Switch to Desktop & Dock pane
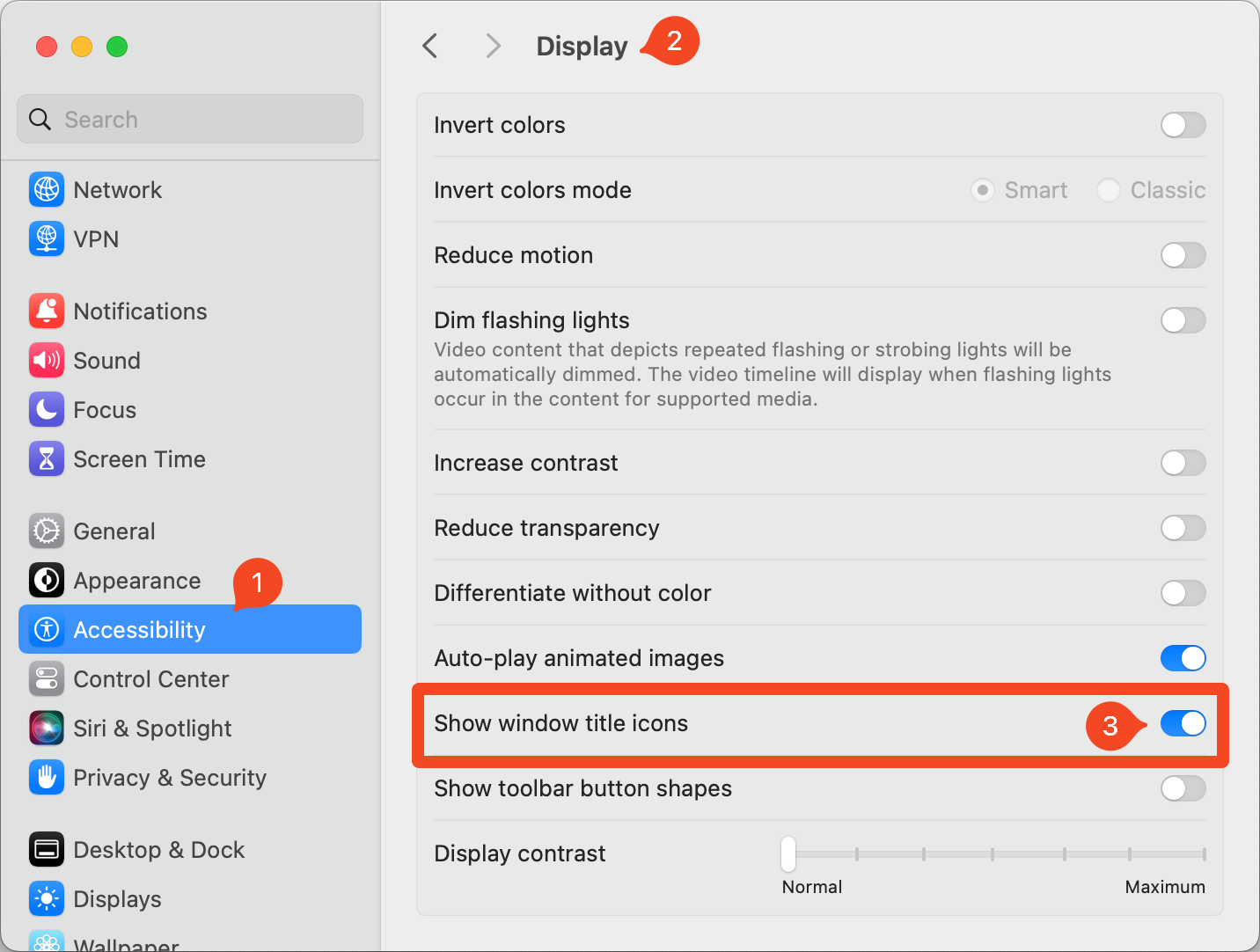Viewport: 1260px width, 952px height. pyautogui.click(x=158, y=850)
